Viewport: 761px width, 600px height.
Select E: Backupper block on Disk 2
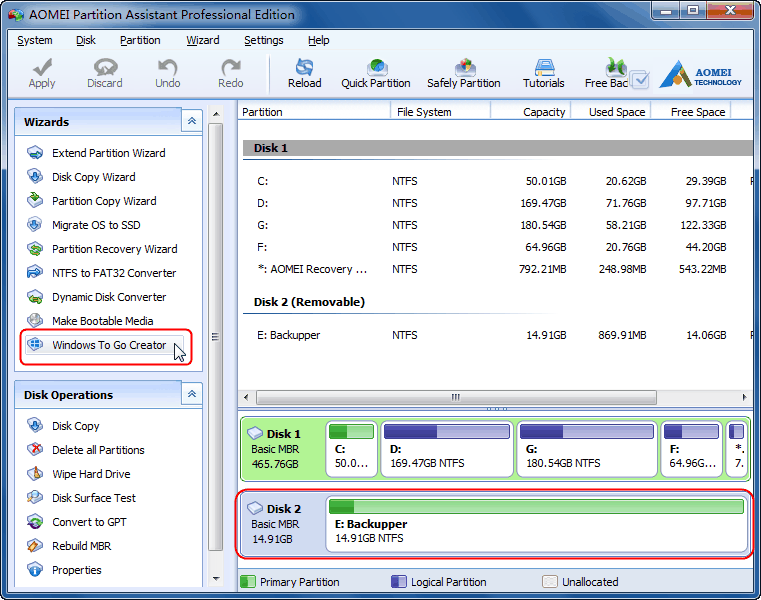[536, 524]
